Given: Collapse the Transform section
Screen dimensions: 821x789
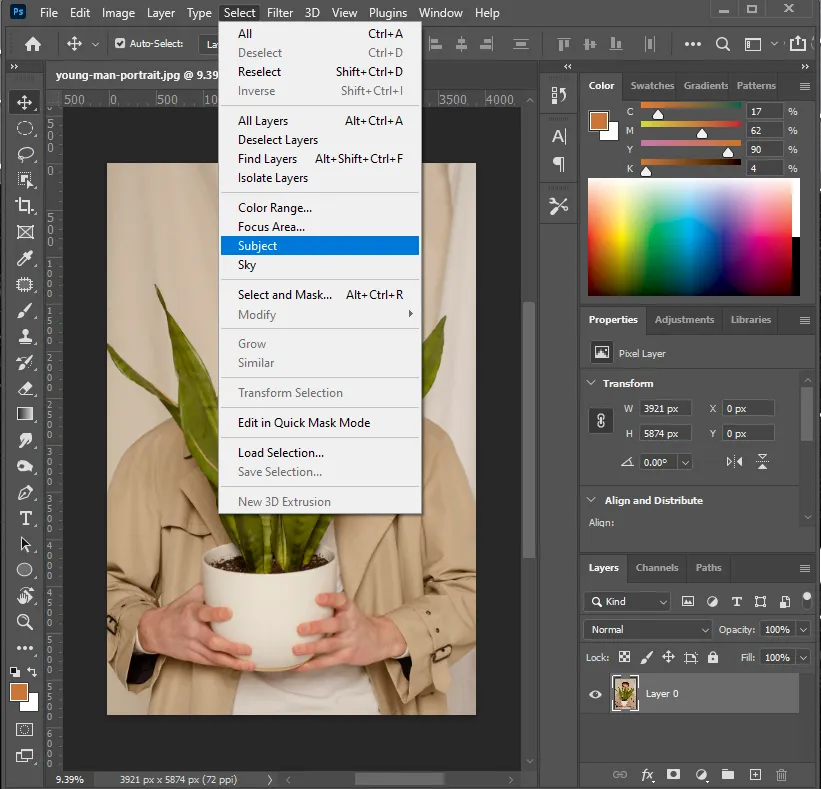Looking at the screenshot, I should tap(590, 384).
